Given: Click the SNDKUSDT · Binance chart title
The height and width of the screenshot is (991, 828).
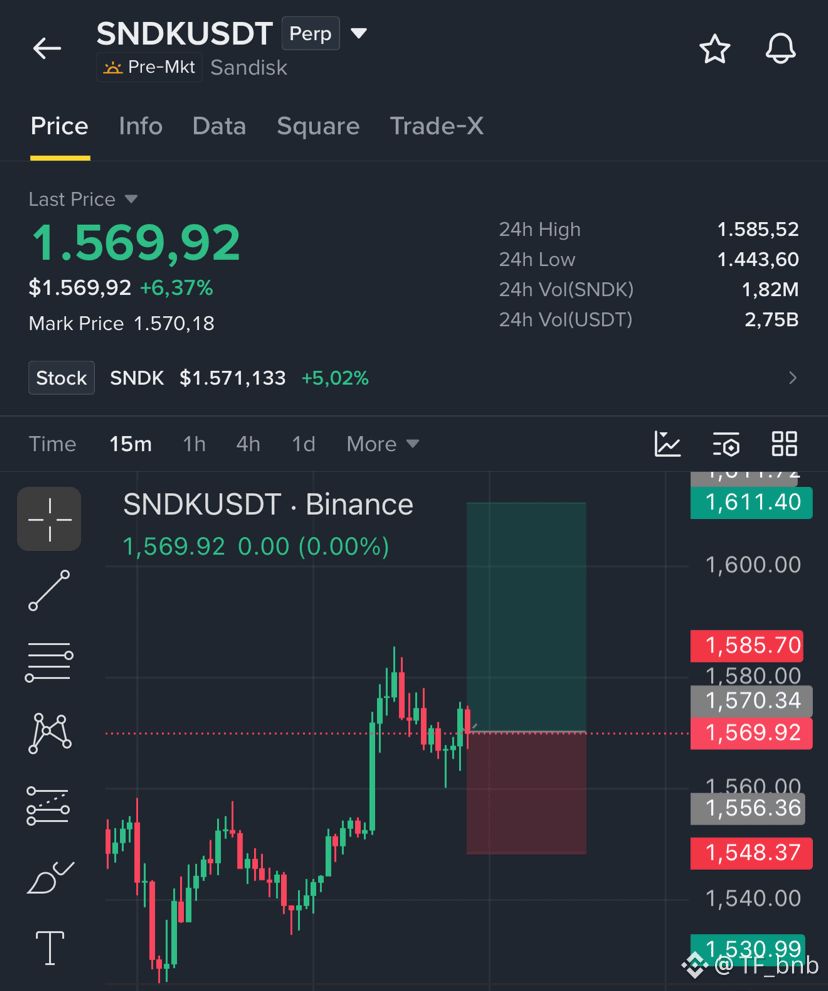Looking at the screenshot, I should point(268,504).
